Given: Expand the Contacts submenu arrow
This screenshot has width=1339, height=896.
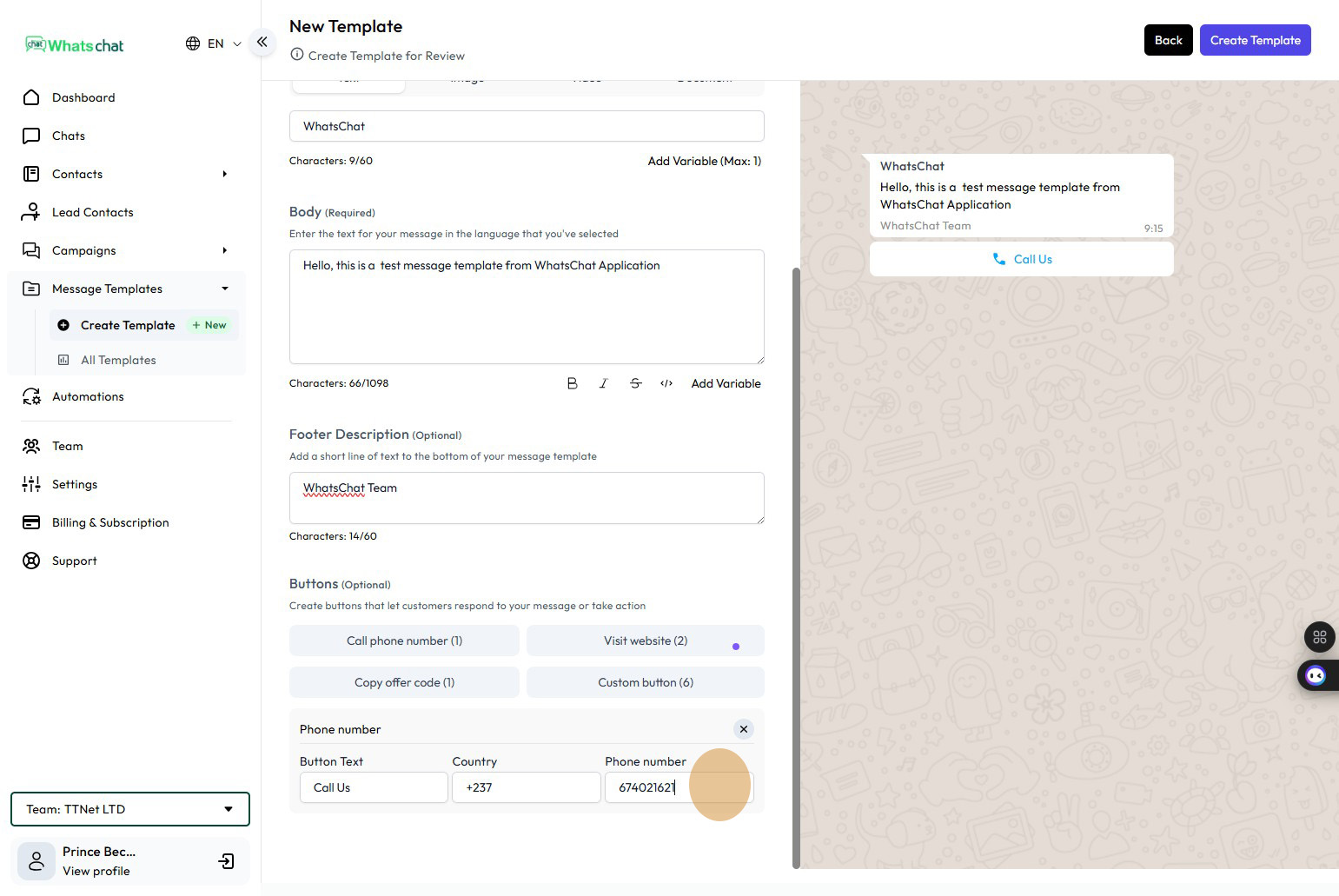Looking at the screenshot, I should 224,174.
